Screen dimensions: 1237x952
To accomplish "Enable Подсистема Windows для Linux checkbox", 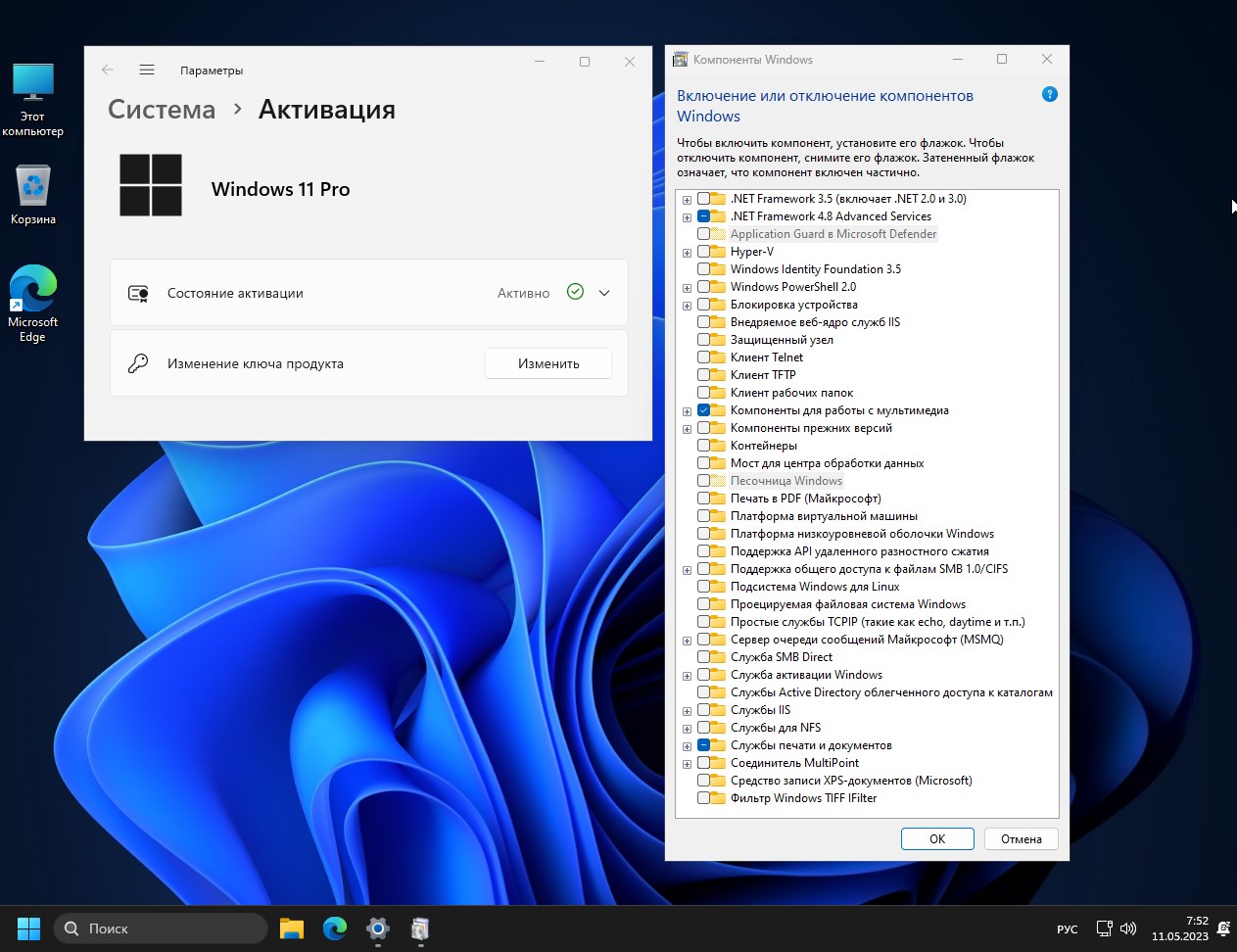I will tap(703, 587).
